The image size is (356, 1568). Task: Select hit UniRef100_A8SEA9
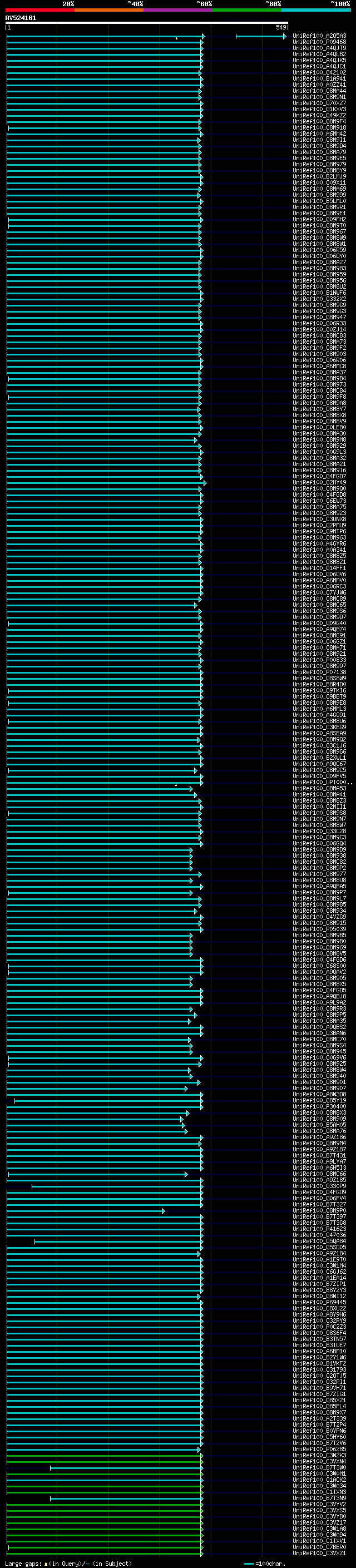tap(319, 734)
